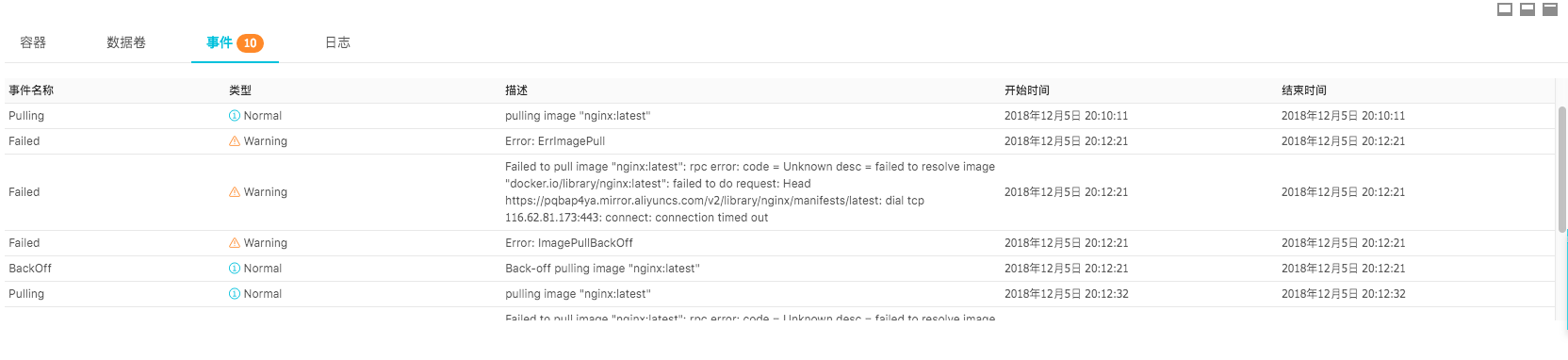Viewport: 1568px width, 360px height.
Task: Open the 日志 tab
Action: [337, 42]
